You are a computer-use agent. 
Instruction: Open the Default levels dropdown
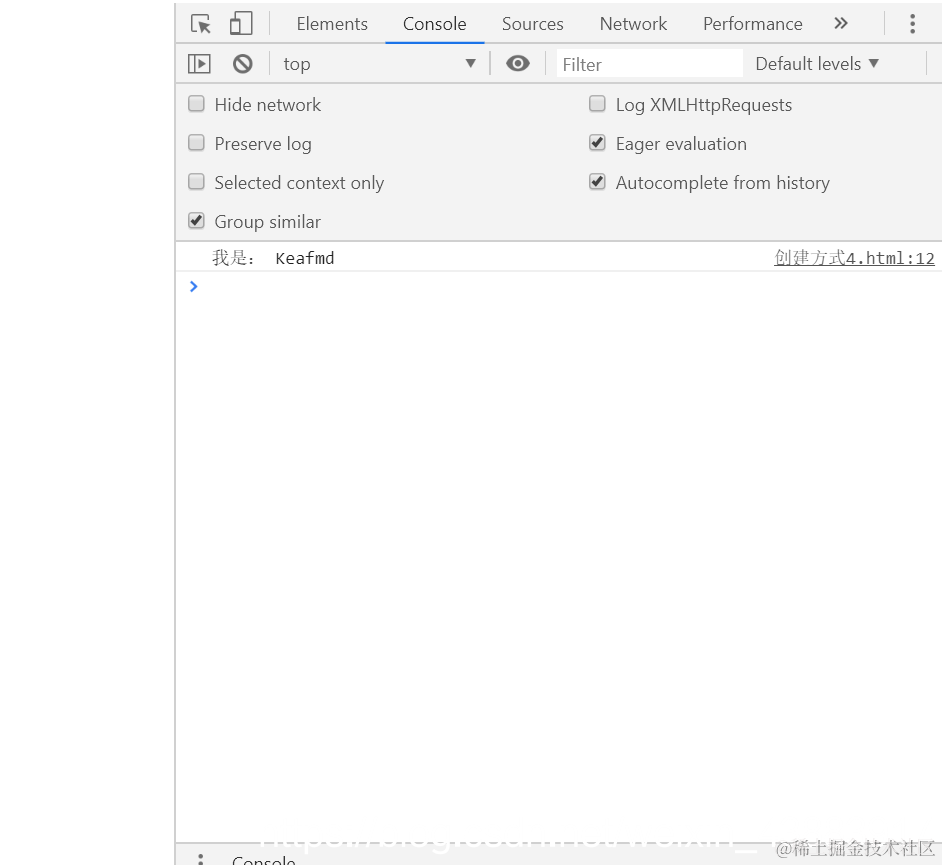click(817, 64)
